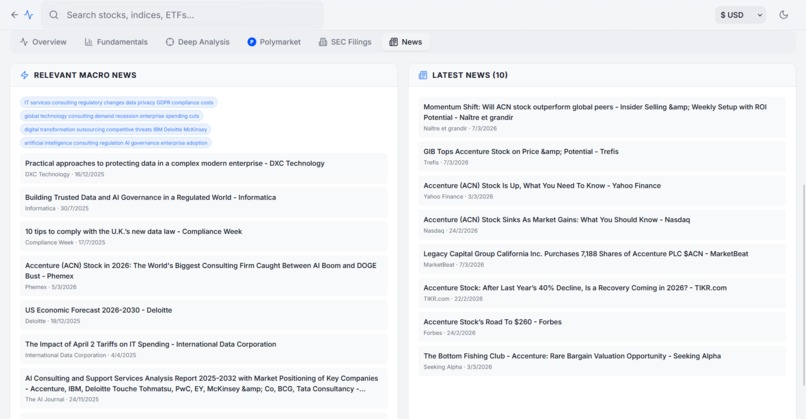The height and width of the screenshot is (419, 806).
Task: Open TIKR.com Accenture recovery article
Action: [x=602, y=293]
